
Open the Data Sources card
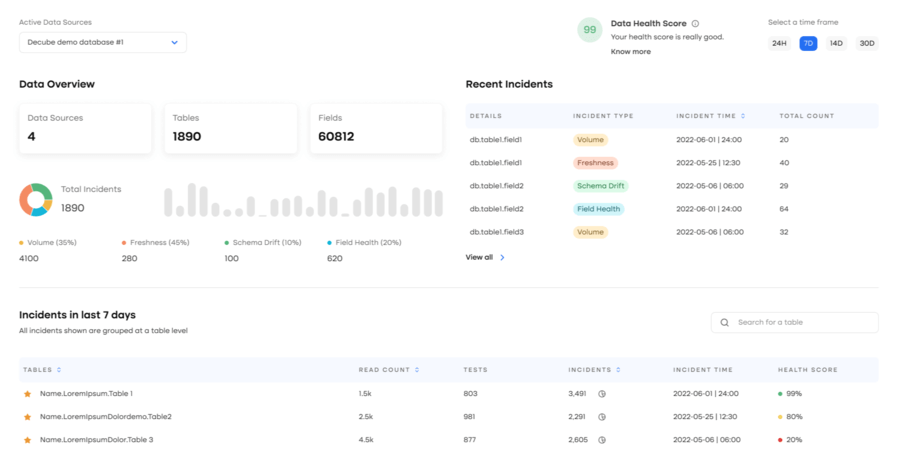coord(86,129)
